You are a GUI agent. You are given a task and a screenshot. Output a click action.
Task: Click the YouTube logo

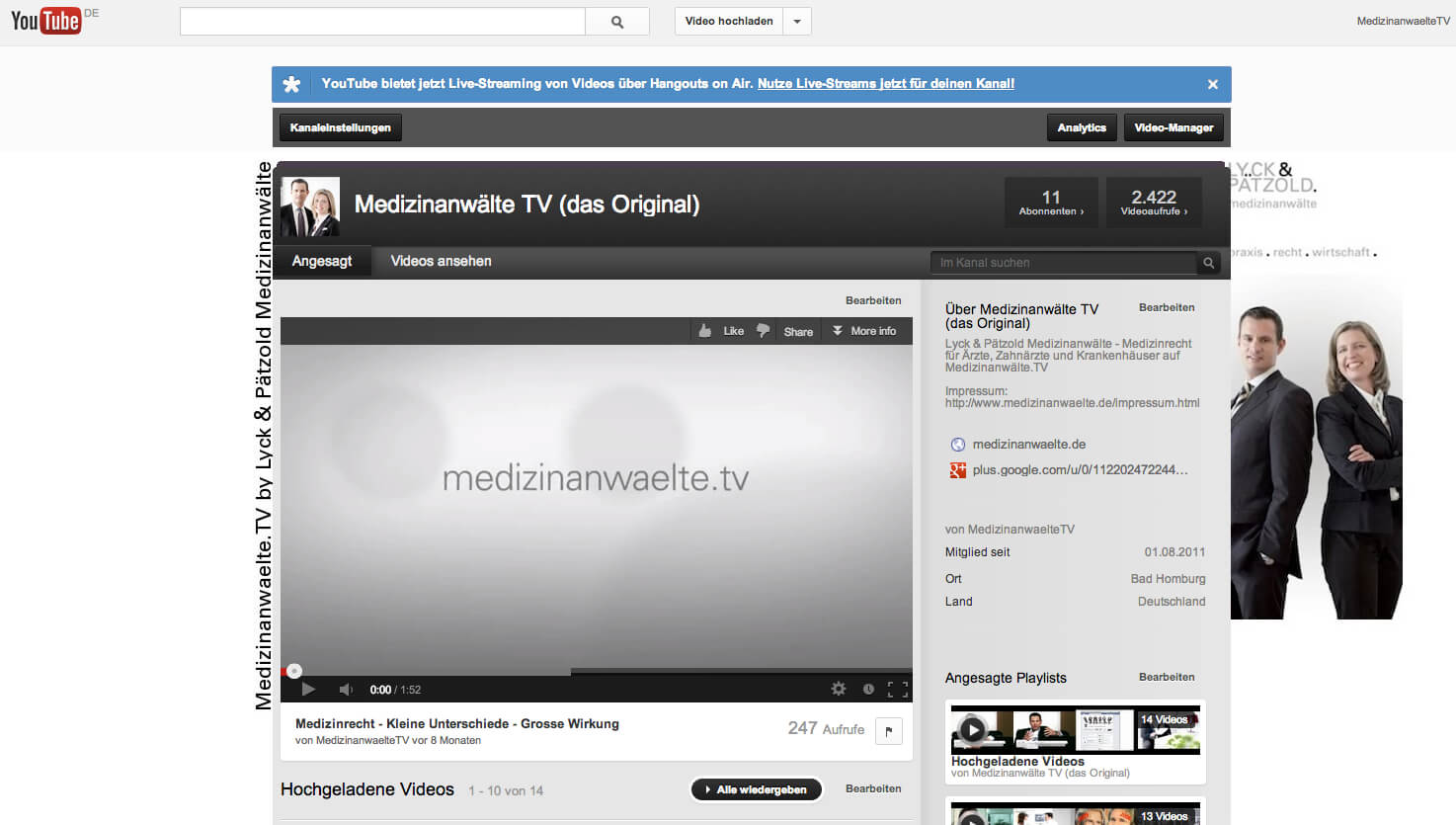pyautogui.click(x=46, y=20)
